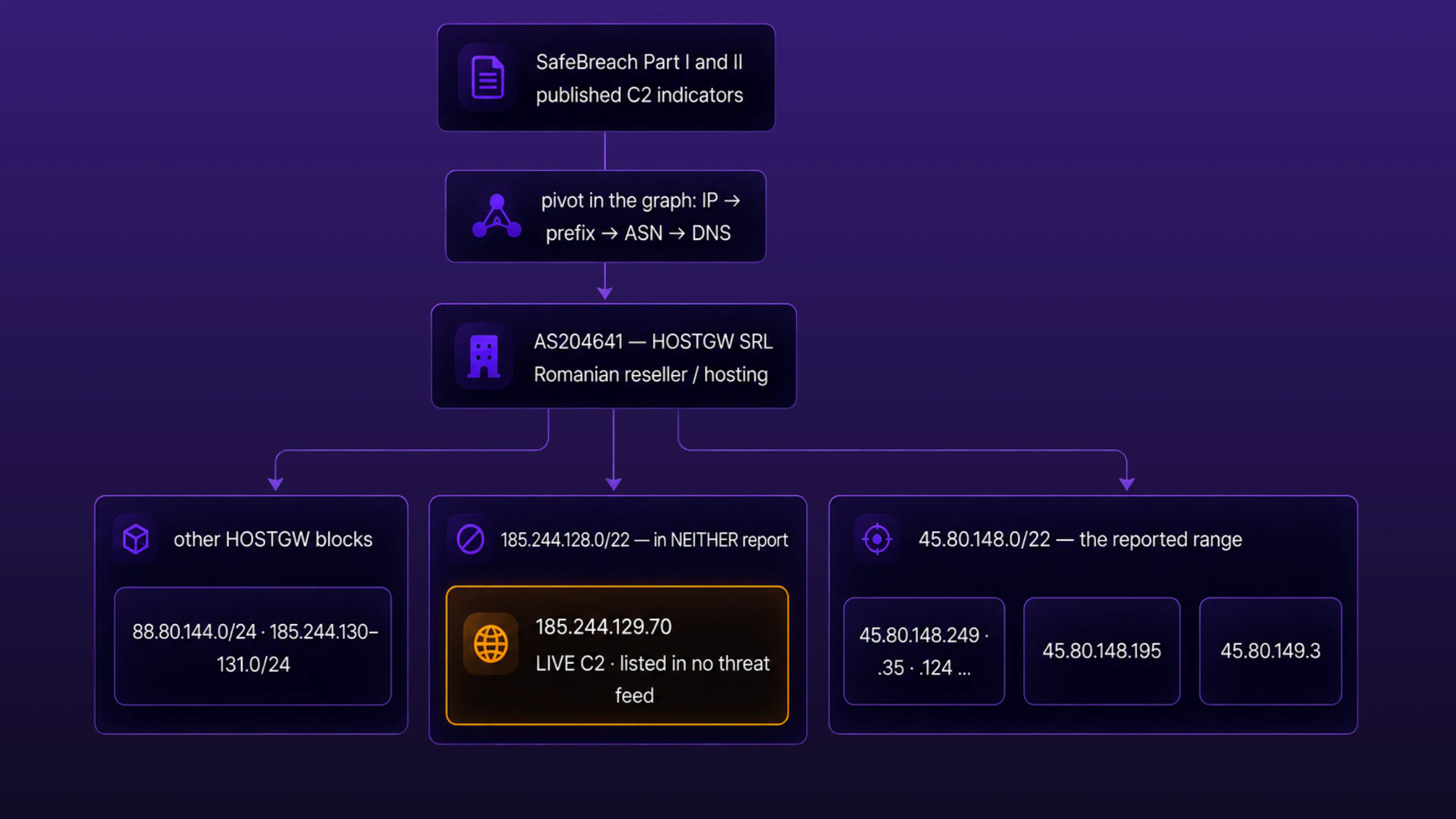Viewport: 1456px width, 819px height.
Task: Open the 45.80.149.3 card
Action: pyautogui.click(x=1271, y=651)
